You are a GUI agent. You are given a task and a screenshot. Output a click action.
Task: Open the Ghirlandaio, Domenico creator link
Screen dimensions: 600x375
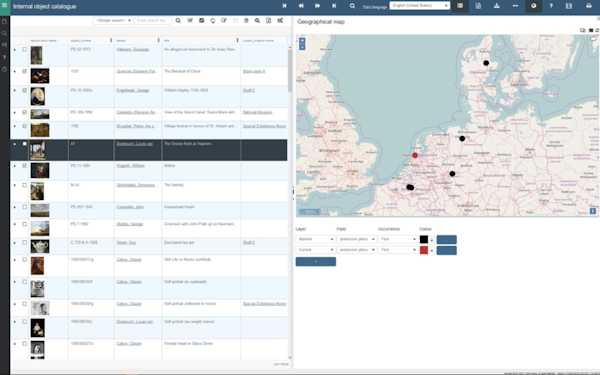[137, 185]
